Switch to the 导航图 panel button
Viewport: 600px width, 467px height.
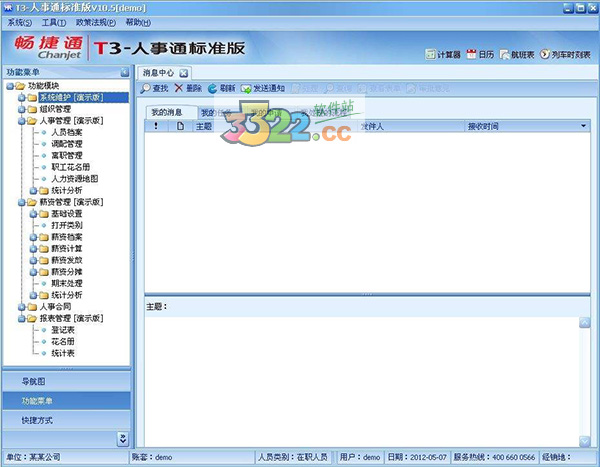click(x=67, y=382)
